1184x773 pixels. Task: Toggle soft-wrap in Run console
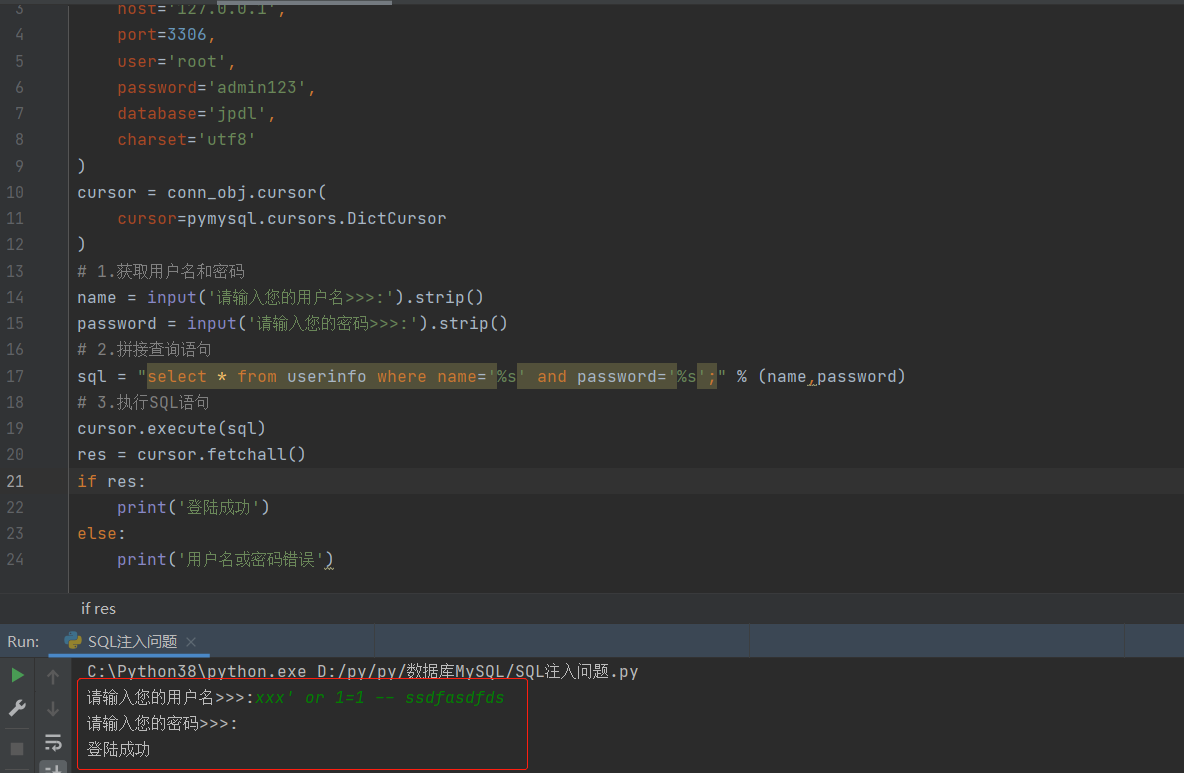click(53, 743)
